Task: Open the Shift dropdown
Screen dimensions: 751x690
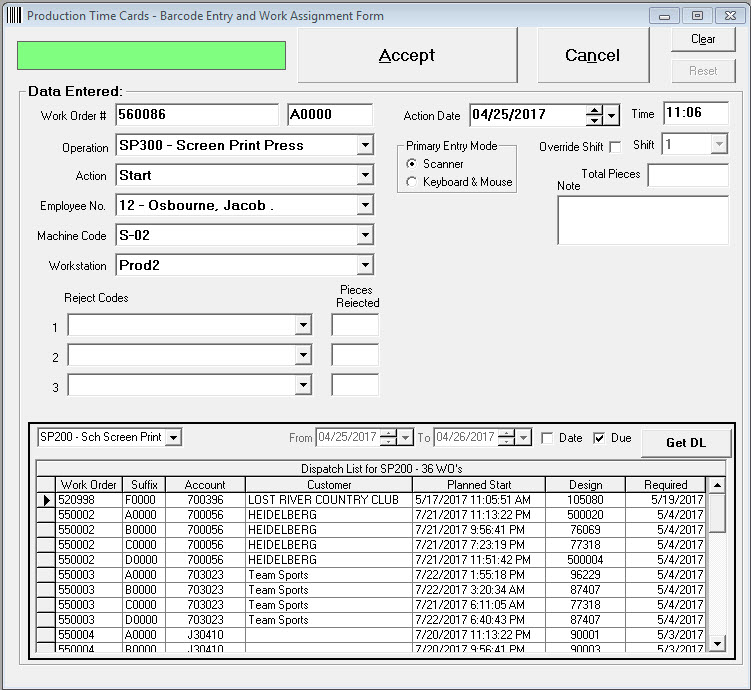Action: click(x=718, y=144)
